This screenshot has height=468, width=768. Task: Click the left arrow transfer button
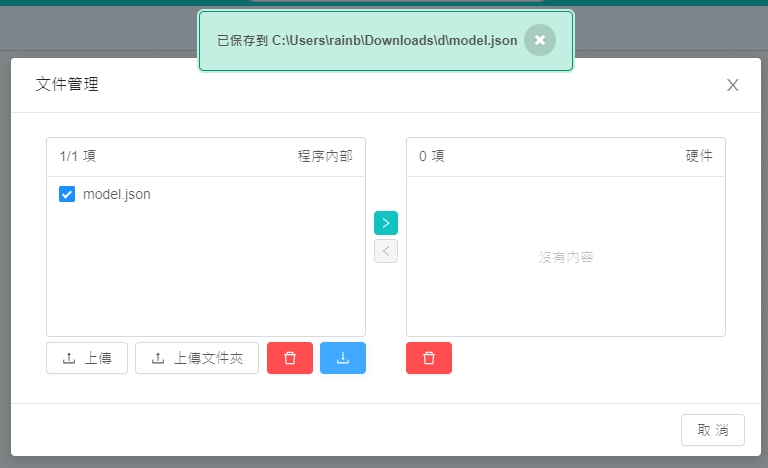(386, 251)
